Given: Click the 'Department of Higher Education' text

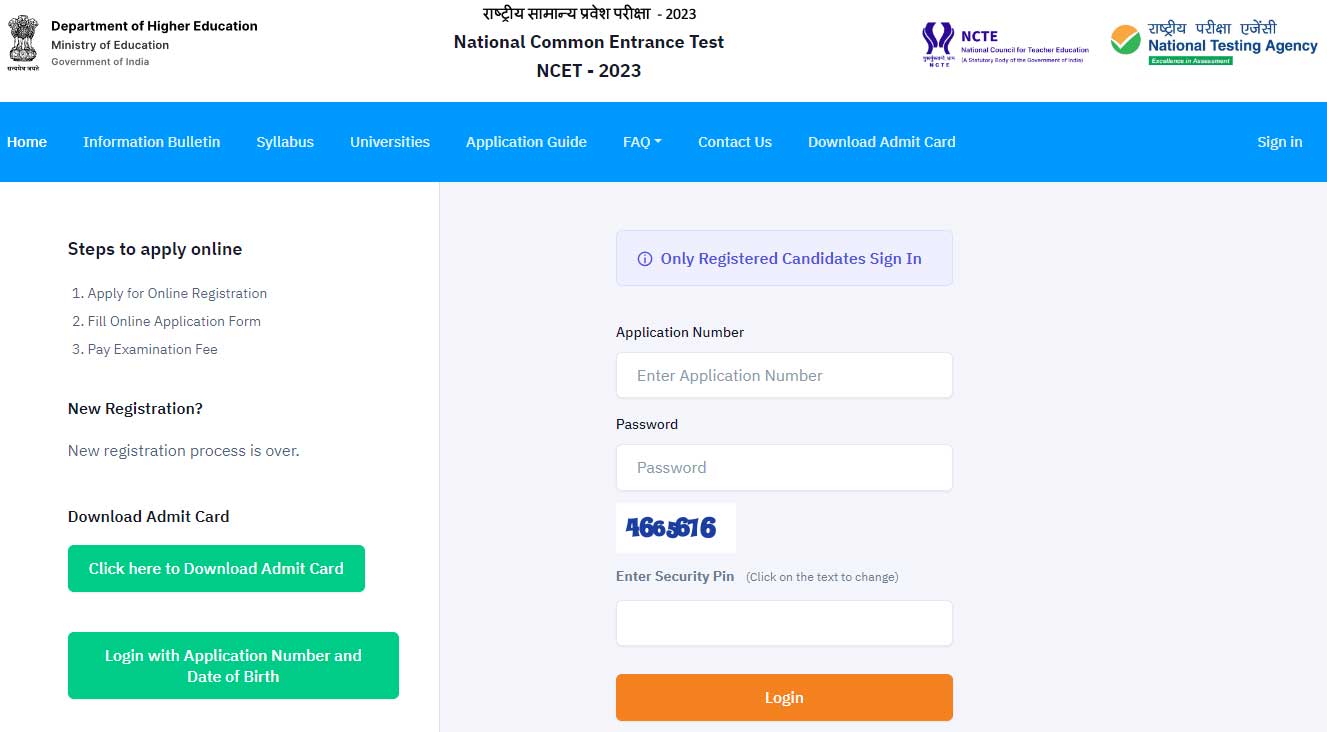Looking at the screenshot, I should tap(154, 26).
